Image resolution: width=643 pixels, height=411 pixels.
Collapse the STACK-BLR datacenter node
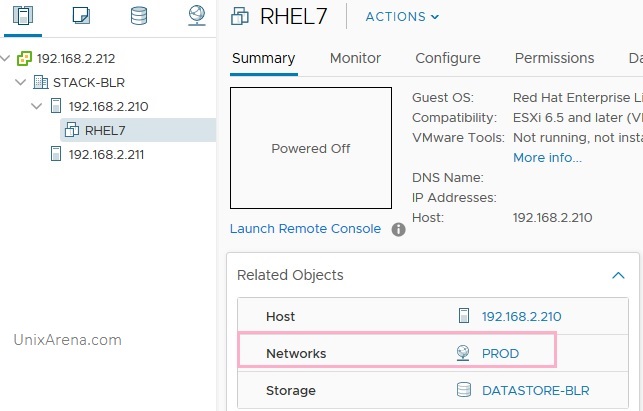[21, 82]
